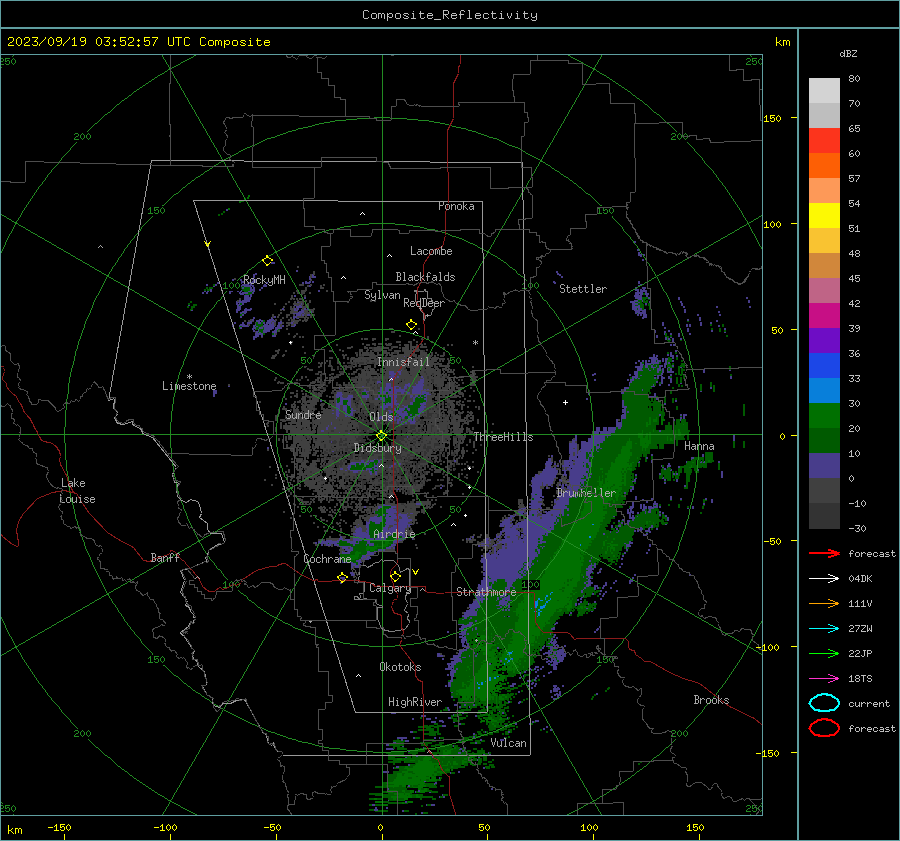Click the Sundre label
900x841 pixels.
coord(303,414)
